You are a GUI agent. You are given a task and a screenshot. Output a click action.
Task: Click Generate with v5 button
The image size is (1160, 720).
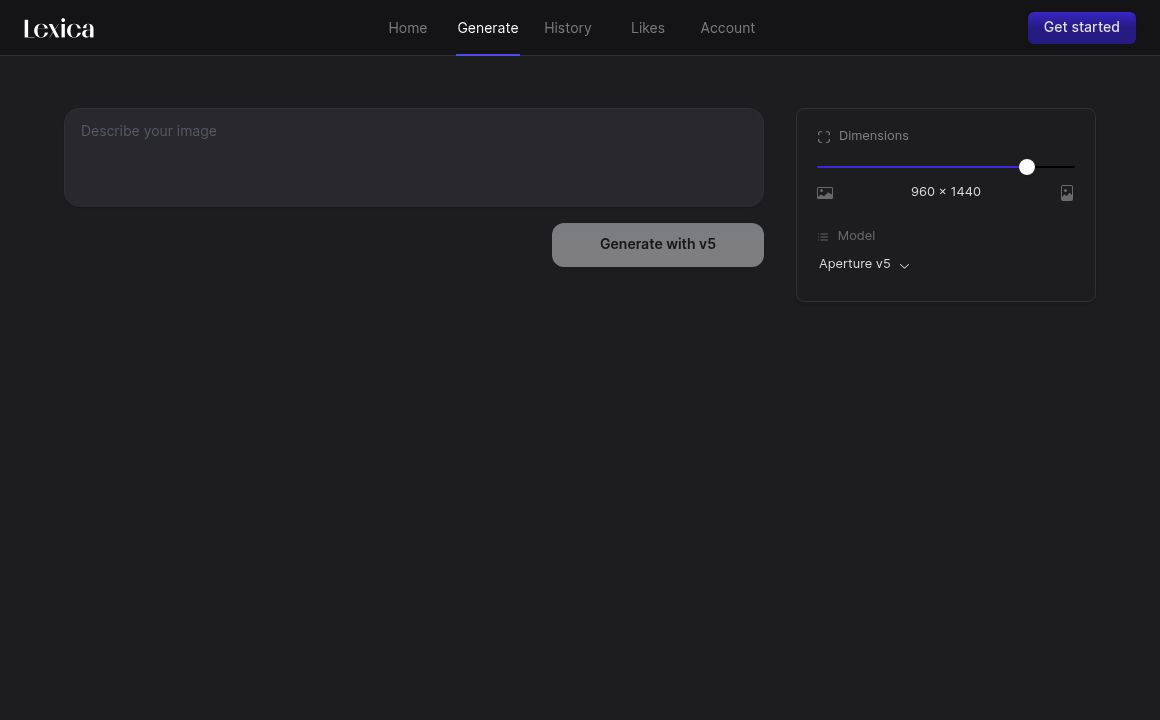pyautogui.click(x=658, y=245)
